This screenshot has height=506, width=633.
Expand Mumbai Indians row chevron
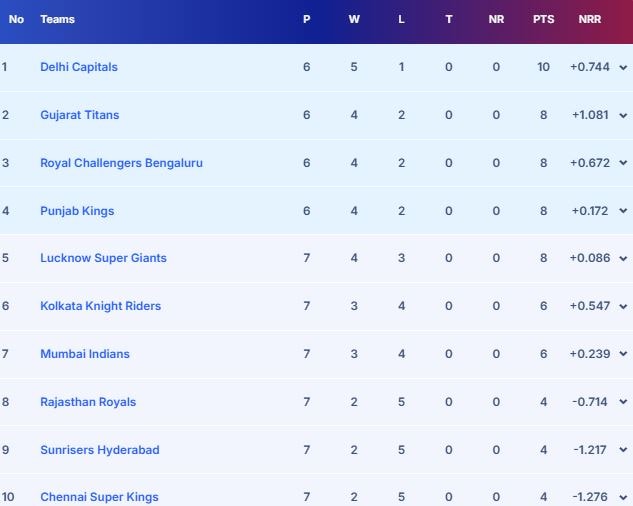click(x=623, y=354)
